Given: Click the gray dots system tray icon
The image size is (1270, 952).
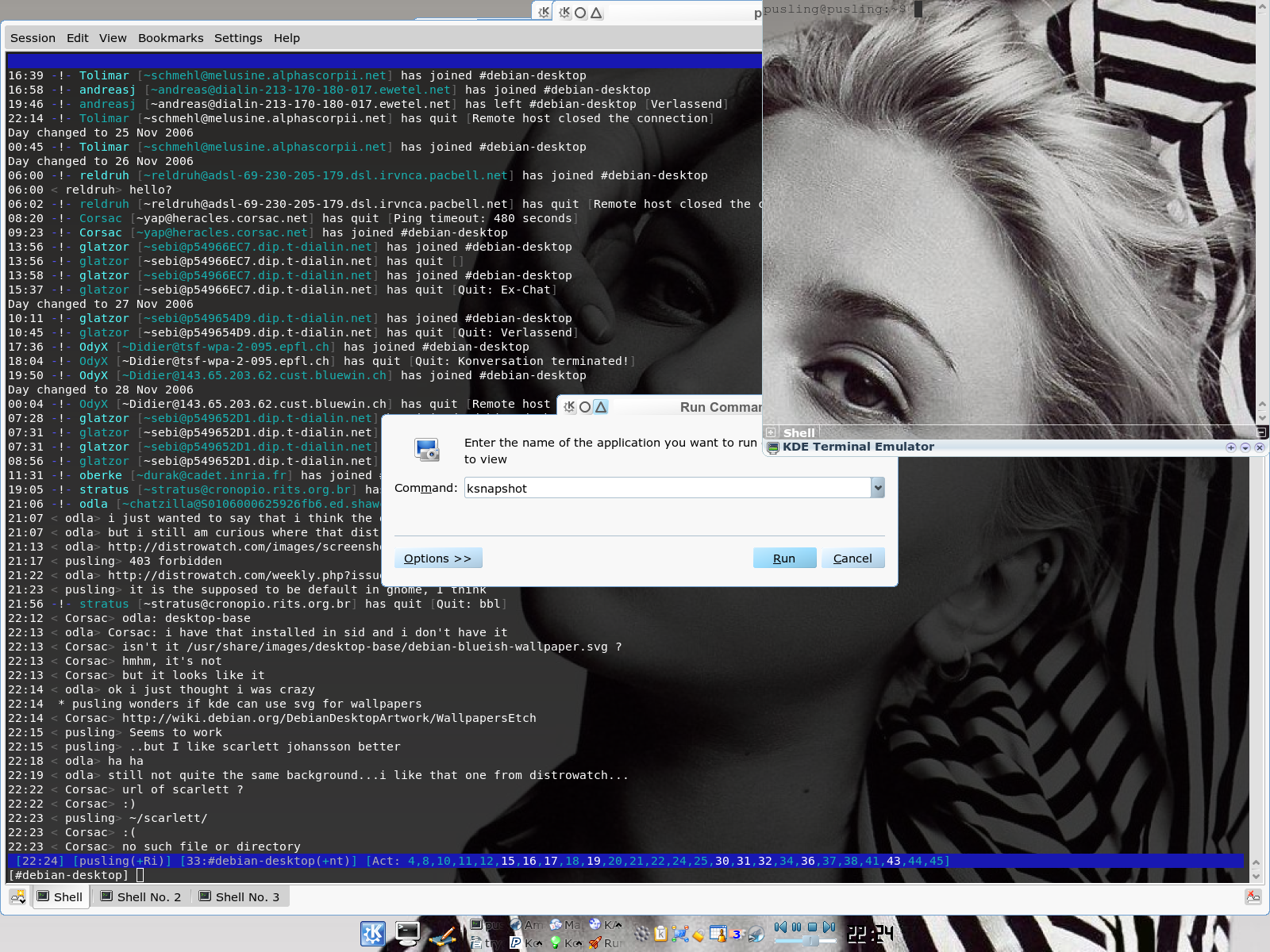Looking at the screenshot, I should tap(641, 934).
